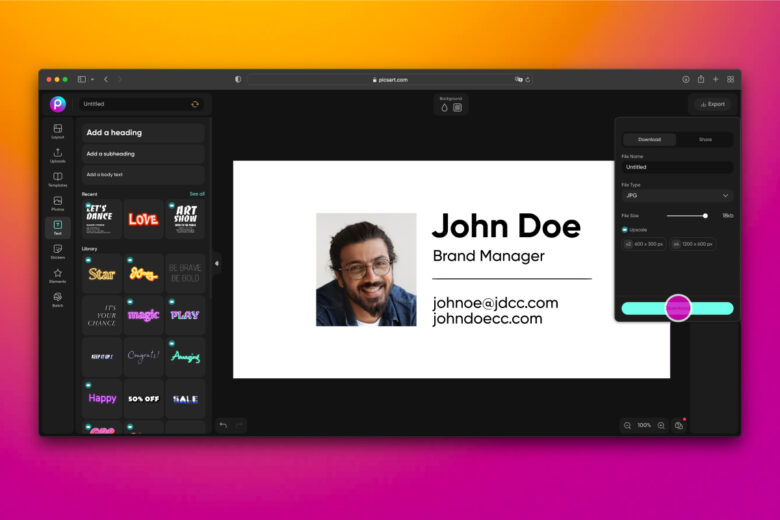Click the See all link for recent texts
The width and height of the screenshot is (780, 520).
click(x=197, y=194)
